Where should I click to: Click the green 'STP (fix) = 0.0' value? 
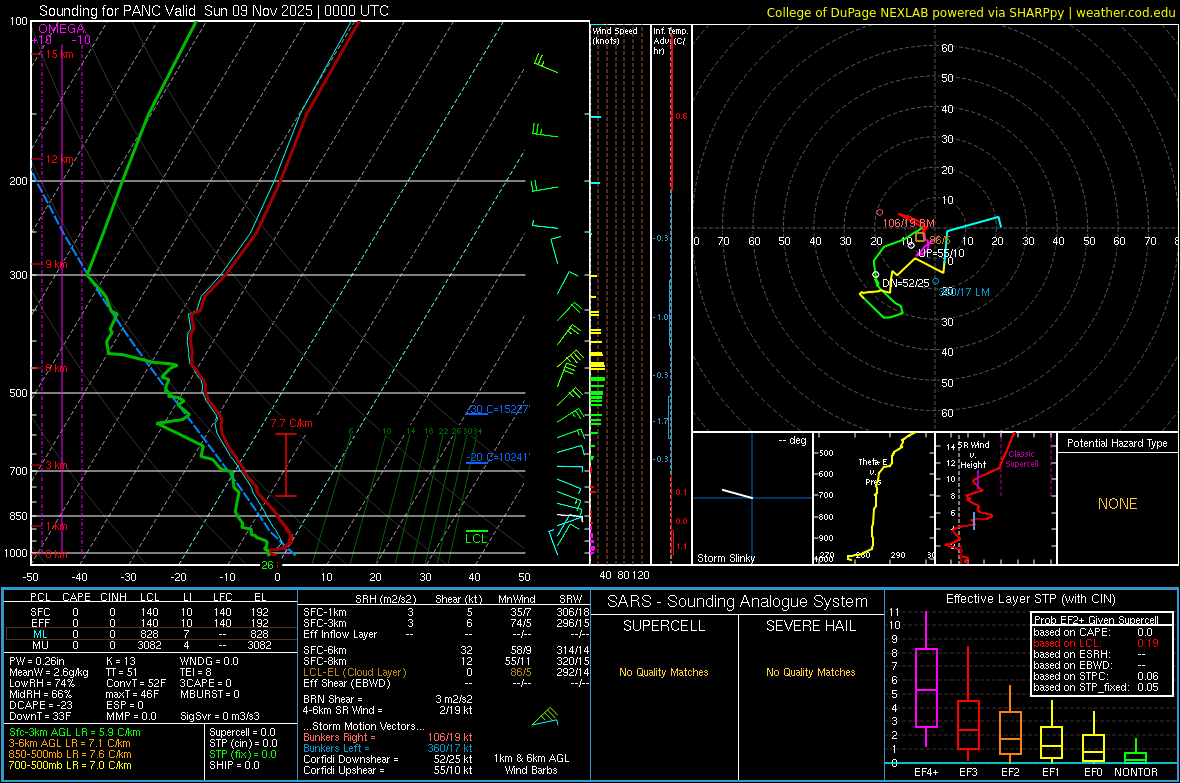(x=243, y=754)
